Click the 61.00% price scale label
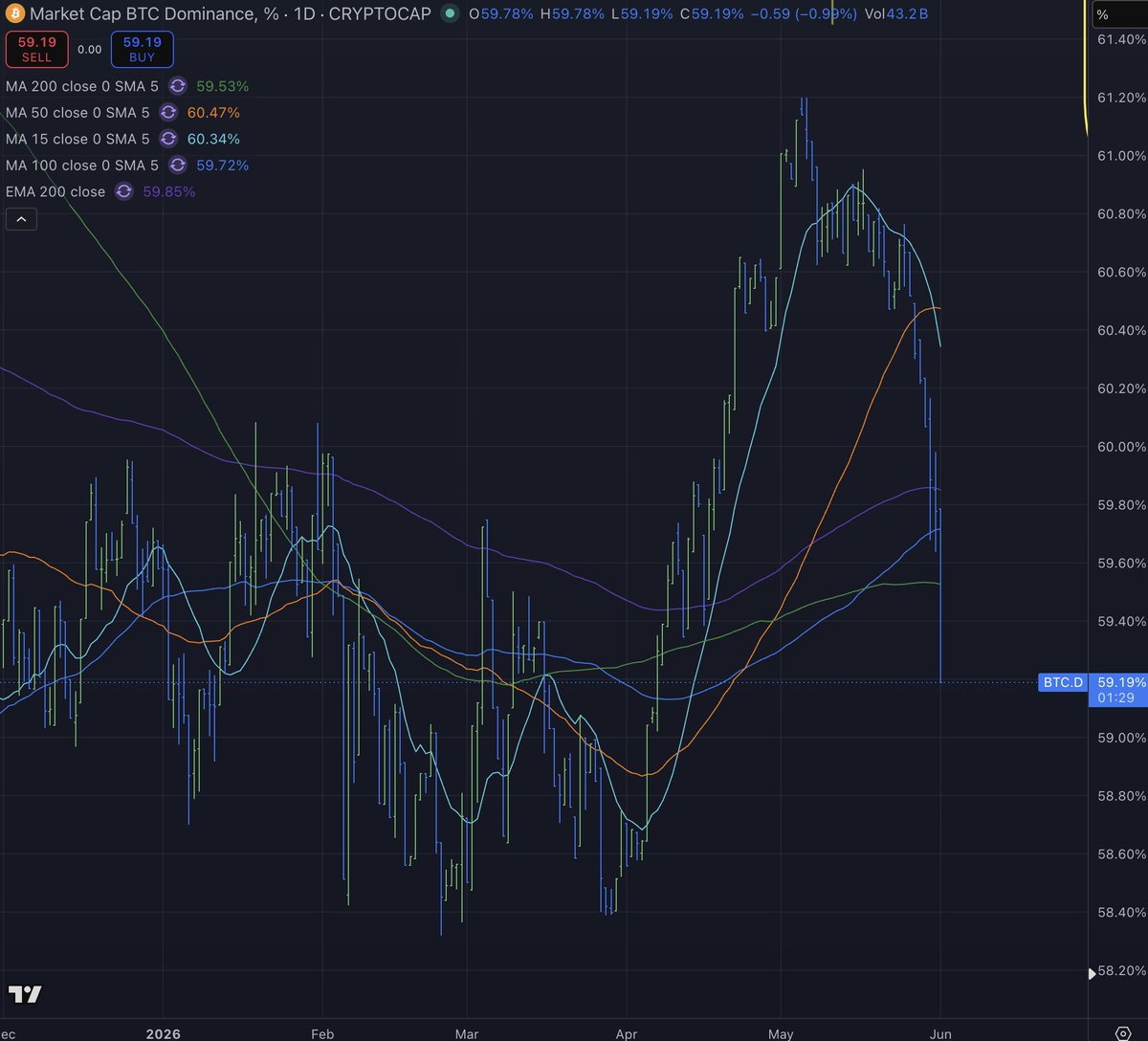 tap(1121, 156)
